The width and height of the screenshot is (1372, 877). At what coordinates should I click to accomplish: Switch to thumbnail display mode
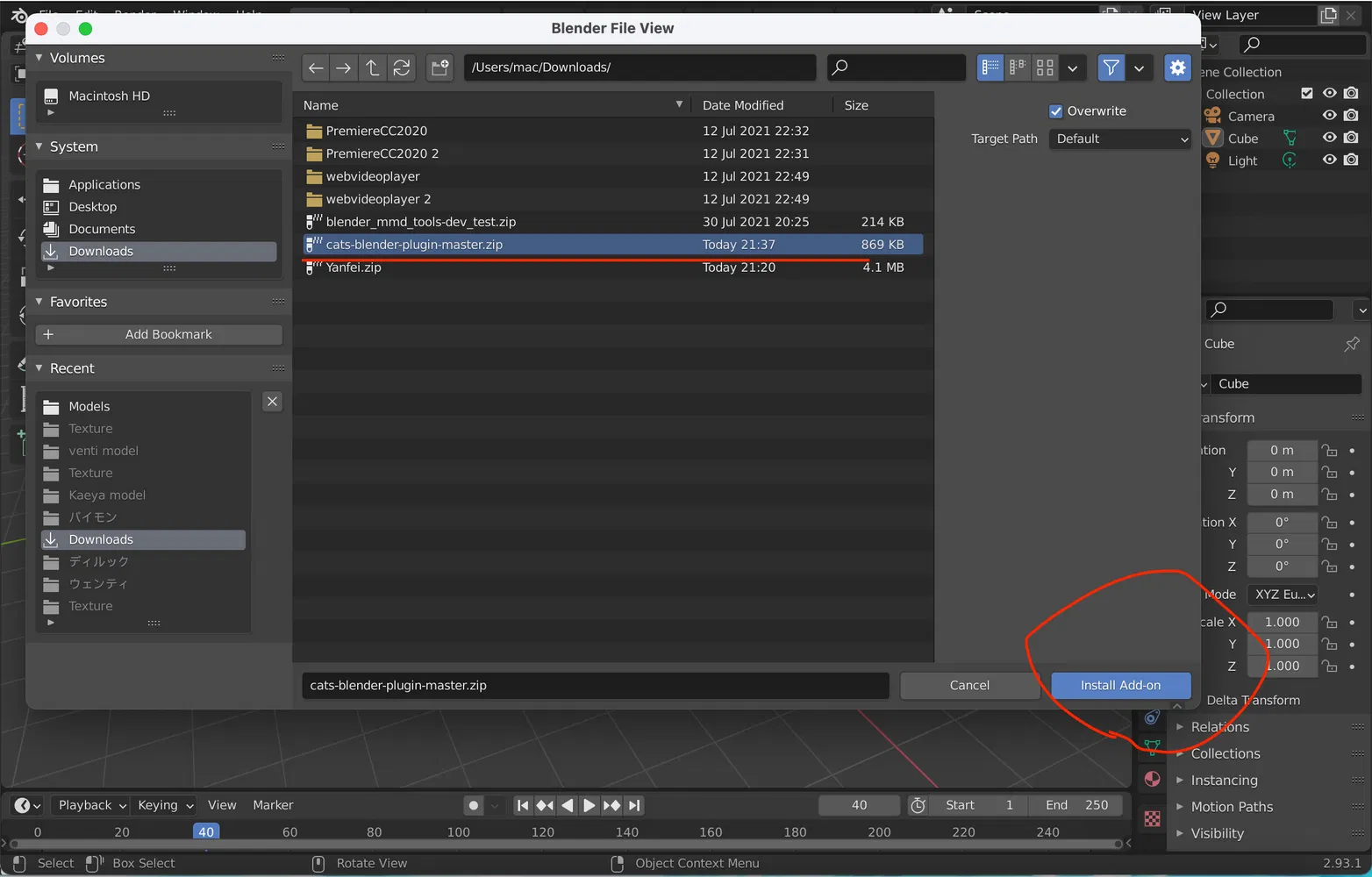tap(1045, 68)
